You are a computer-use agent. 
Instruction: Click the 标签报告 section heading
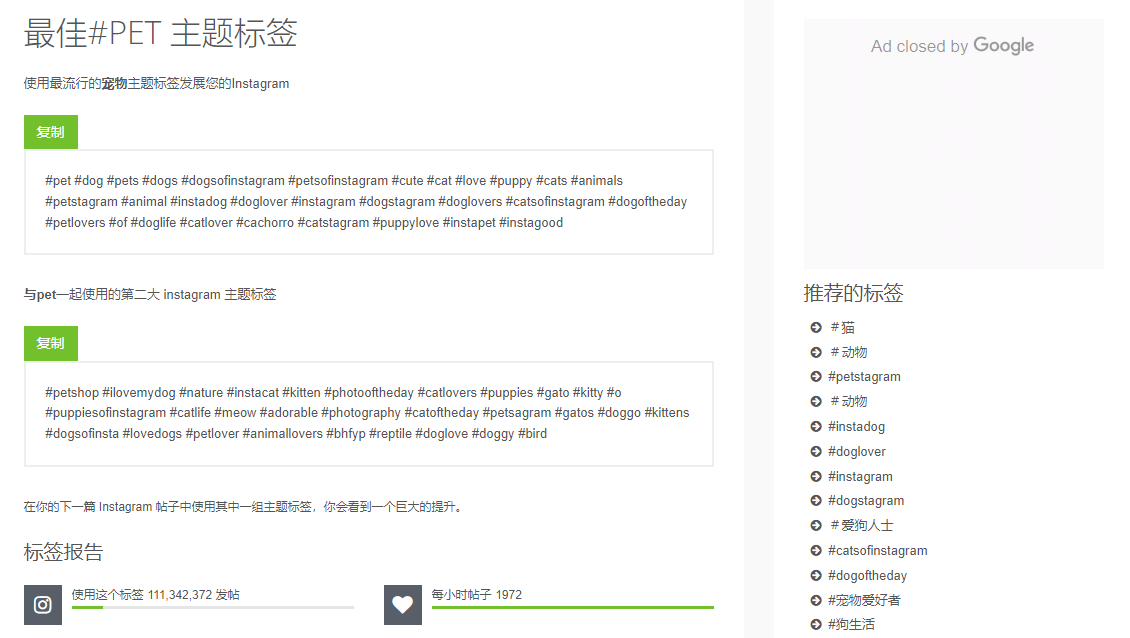[x=63, y=552]
